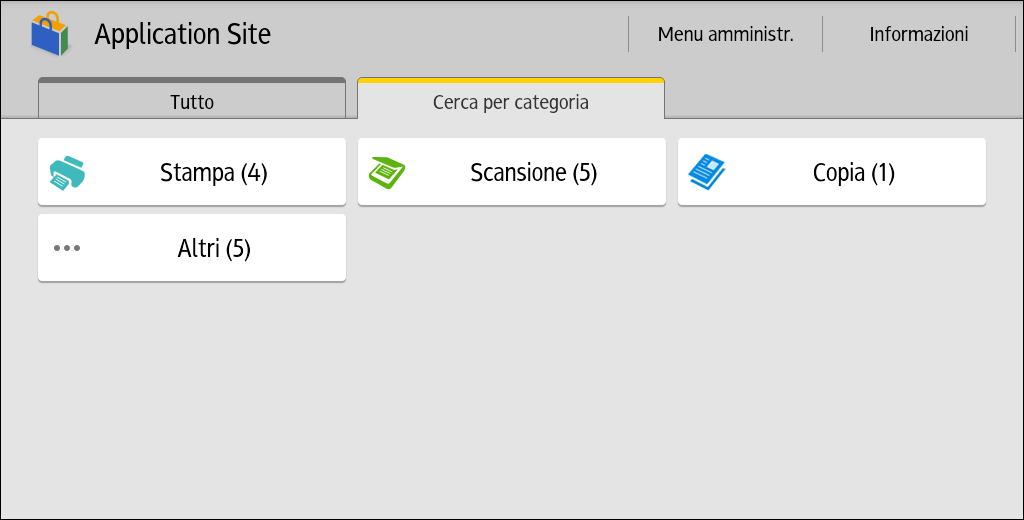Open the Stampa category label
This screenshot has height=520, width=1024.
pyautogui.click(x=197, y=173)
